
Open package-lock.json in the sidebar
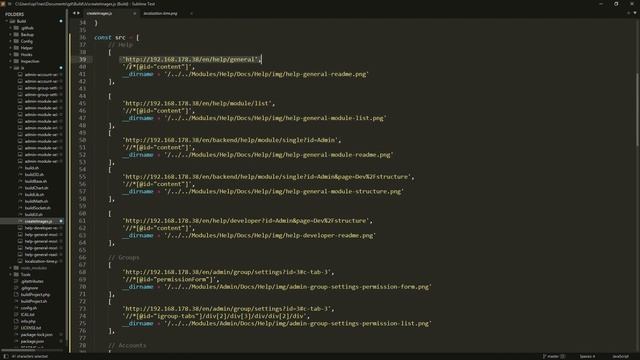(x=37, y=335)
